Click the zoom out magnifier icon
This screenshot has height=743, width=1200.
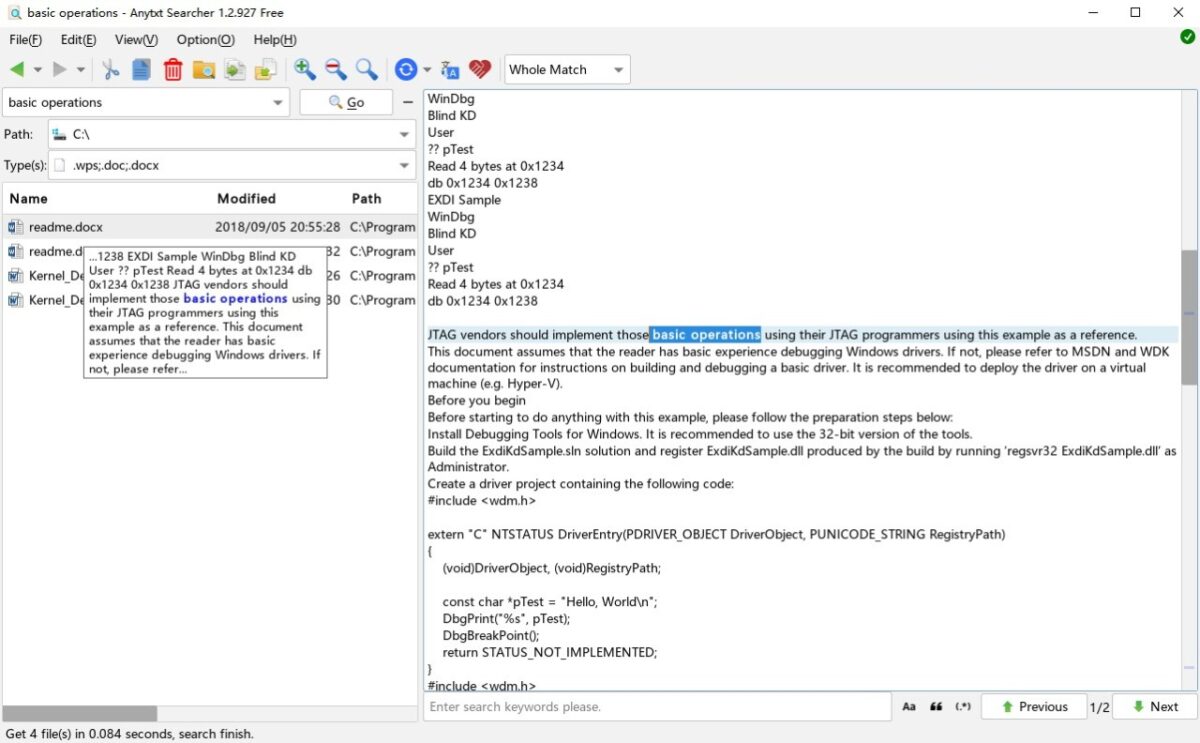pos(336,69)
